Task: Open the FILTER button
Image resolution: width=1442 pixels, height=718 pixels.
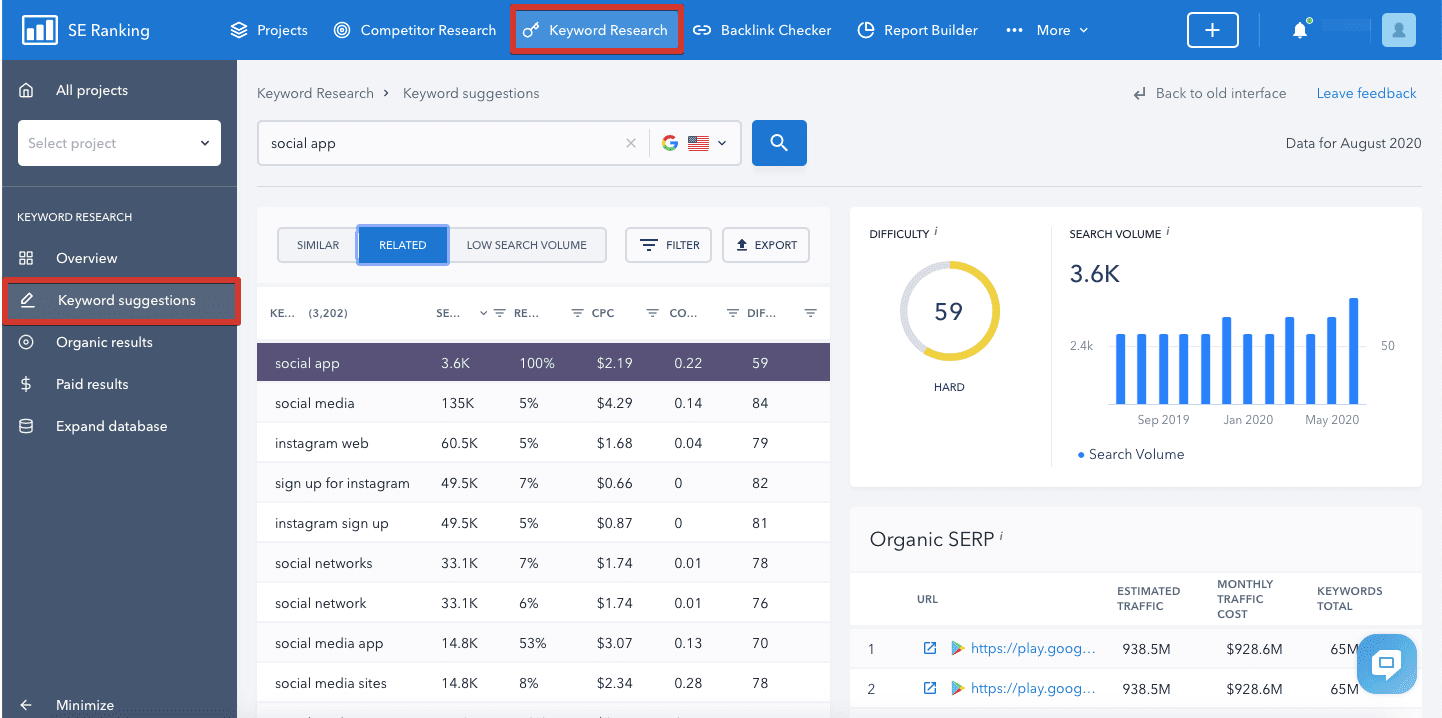Action: tap(668, 245)
